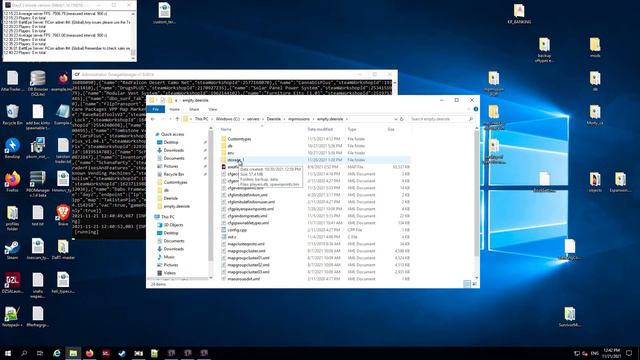
Task: Launch the Firefox desktop shortcut
Action: (12, 182)
